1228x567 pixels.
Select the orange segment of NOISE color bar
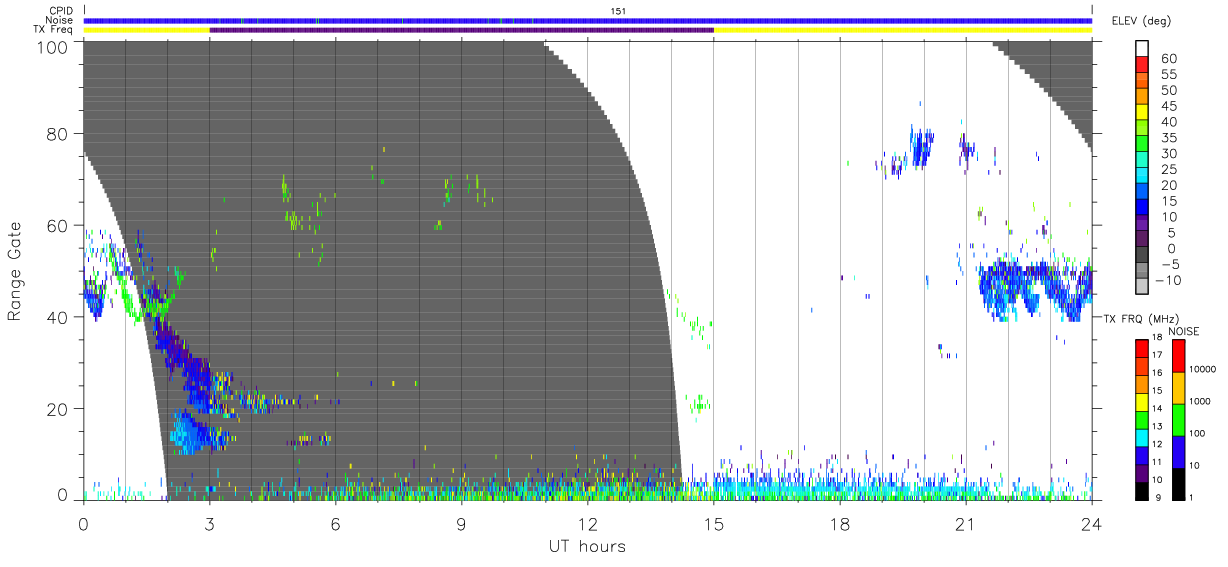(1179, 388)
